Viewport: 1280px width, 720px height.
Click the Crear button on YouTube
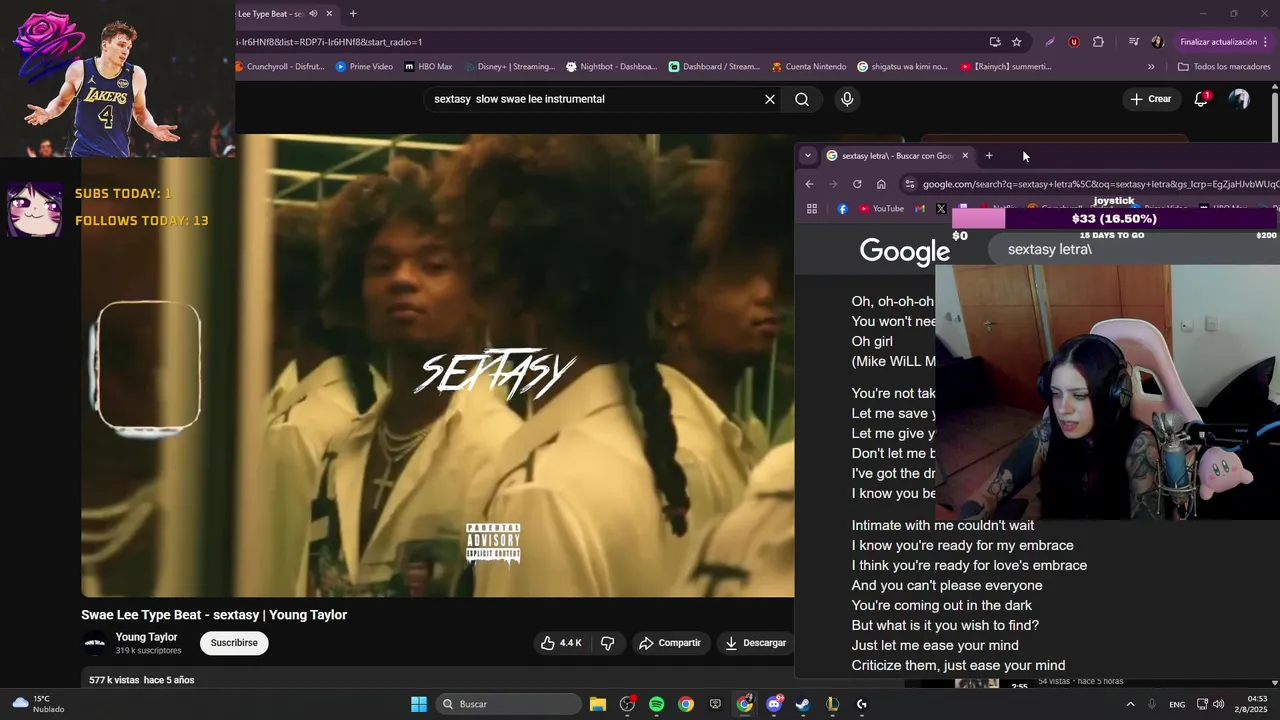pos(1150,99)
